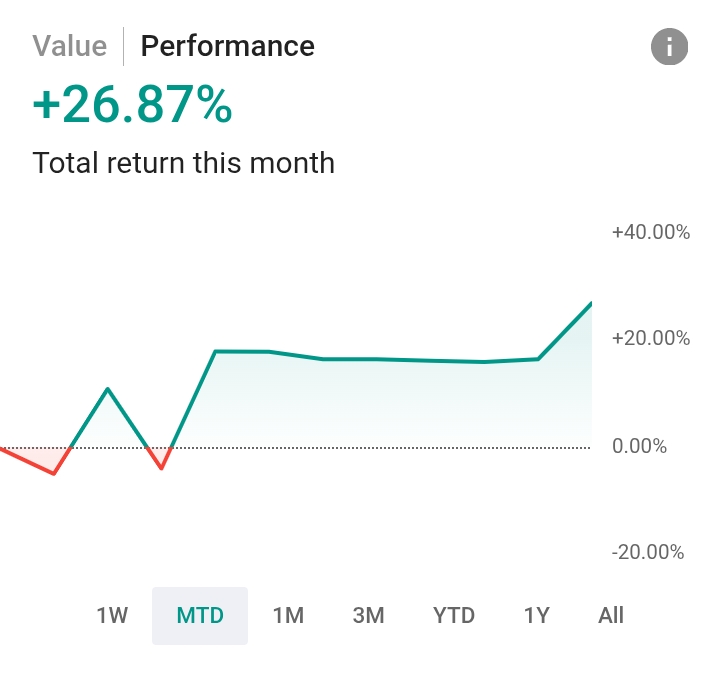Show All-time performance range
This screenshot has width=719, height=683.
point(611,615)
